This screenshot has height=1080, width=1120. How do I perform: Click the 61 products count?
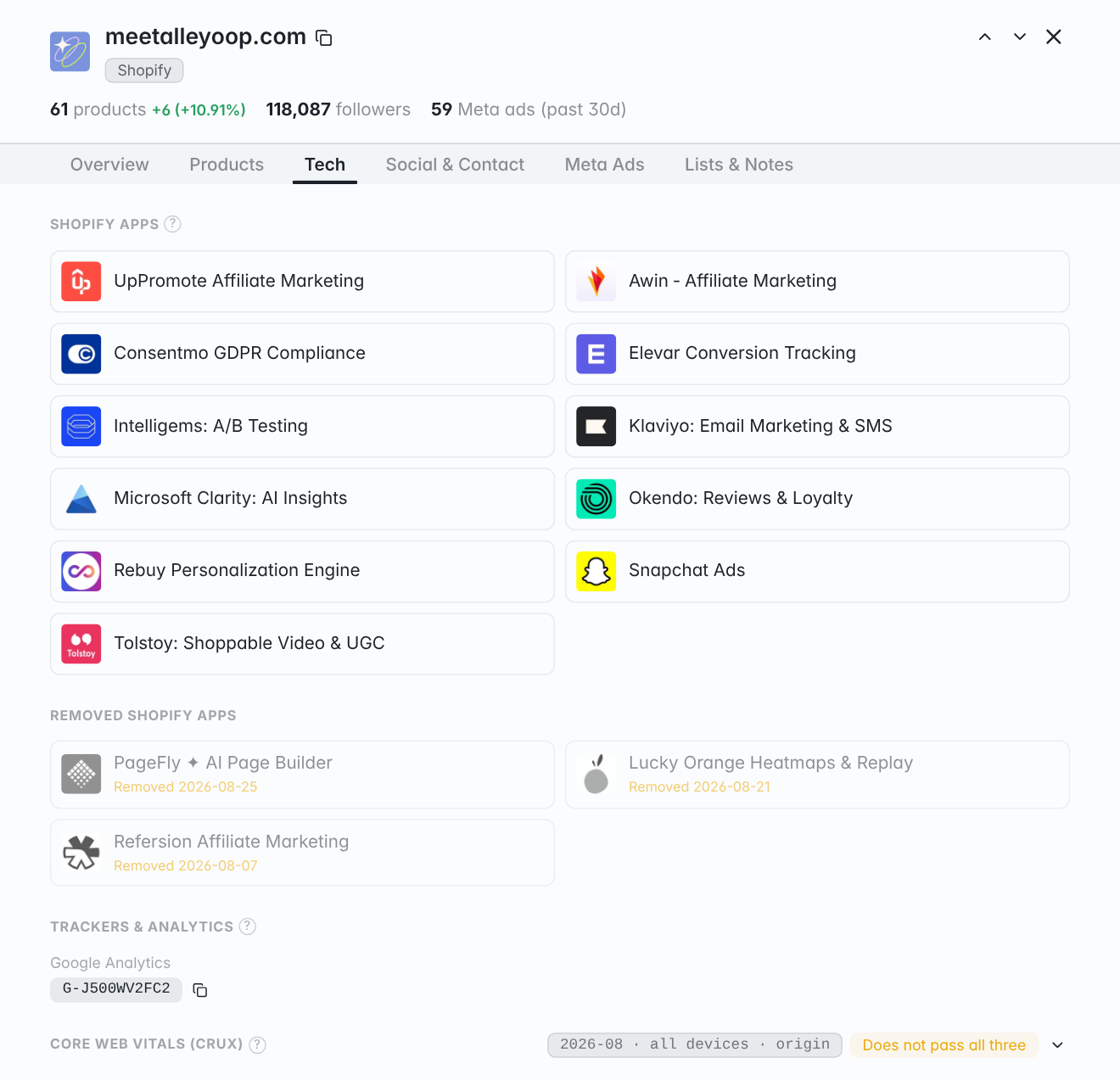(98, 109)
